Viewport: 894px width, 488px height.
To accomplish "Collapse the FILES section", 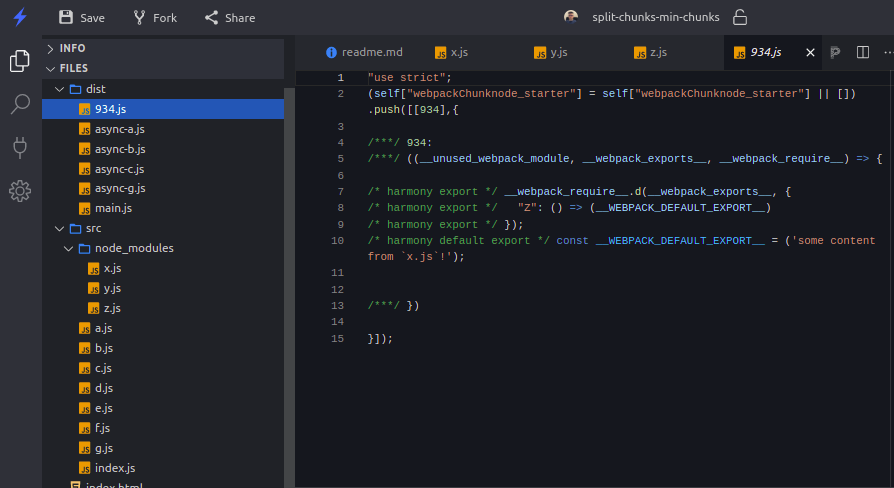I will tap(73, 69).
